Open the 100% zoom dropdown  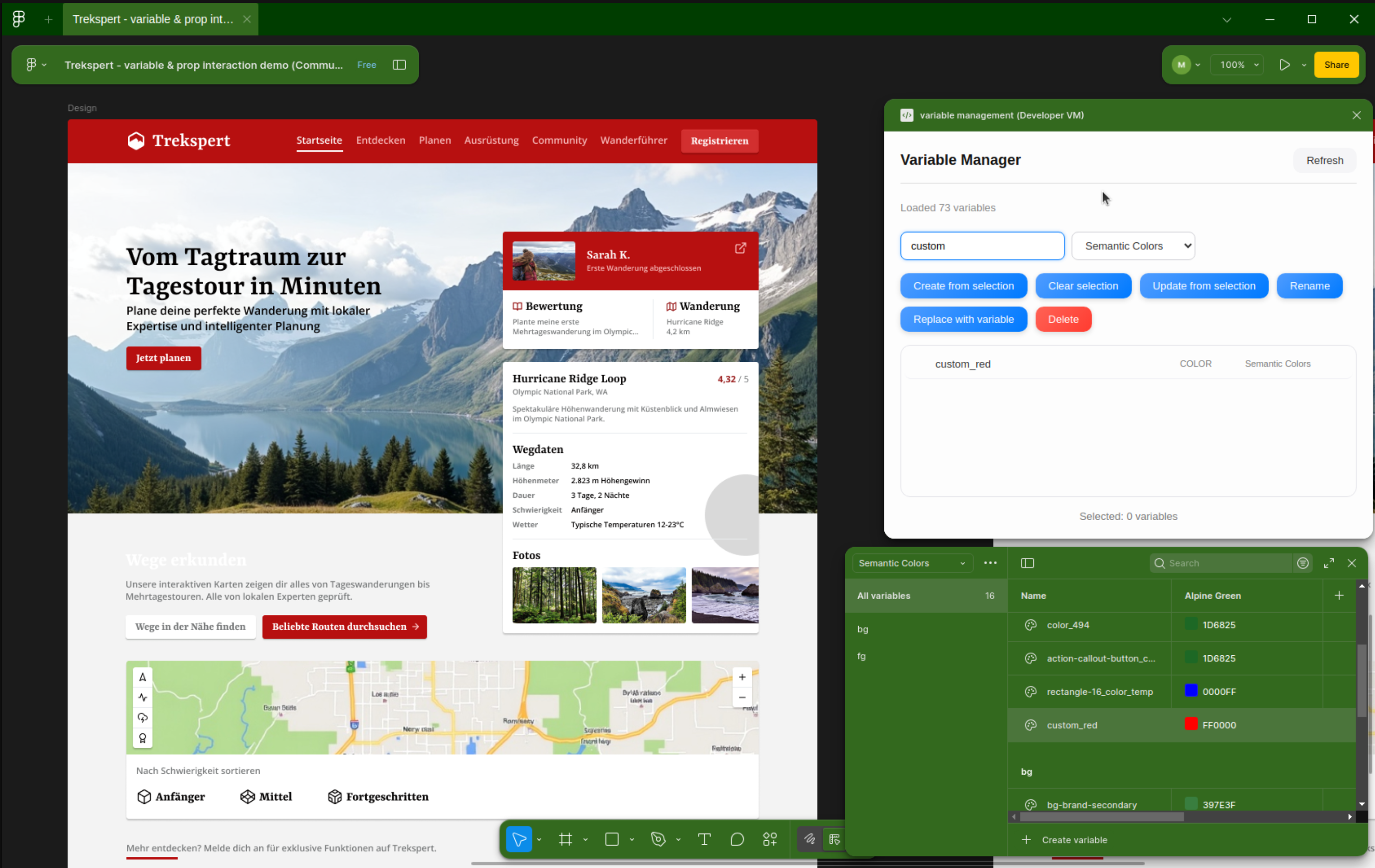(1238, 65)
